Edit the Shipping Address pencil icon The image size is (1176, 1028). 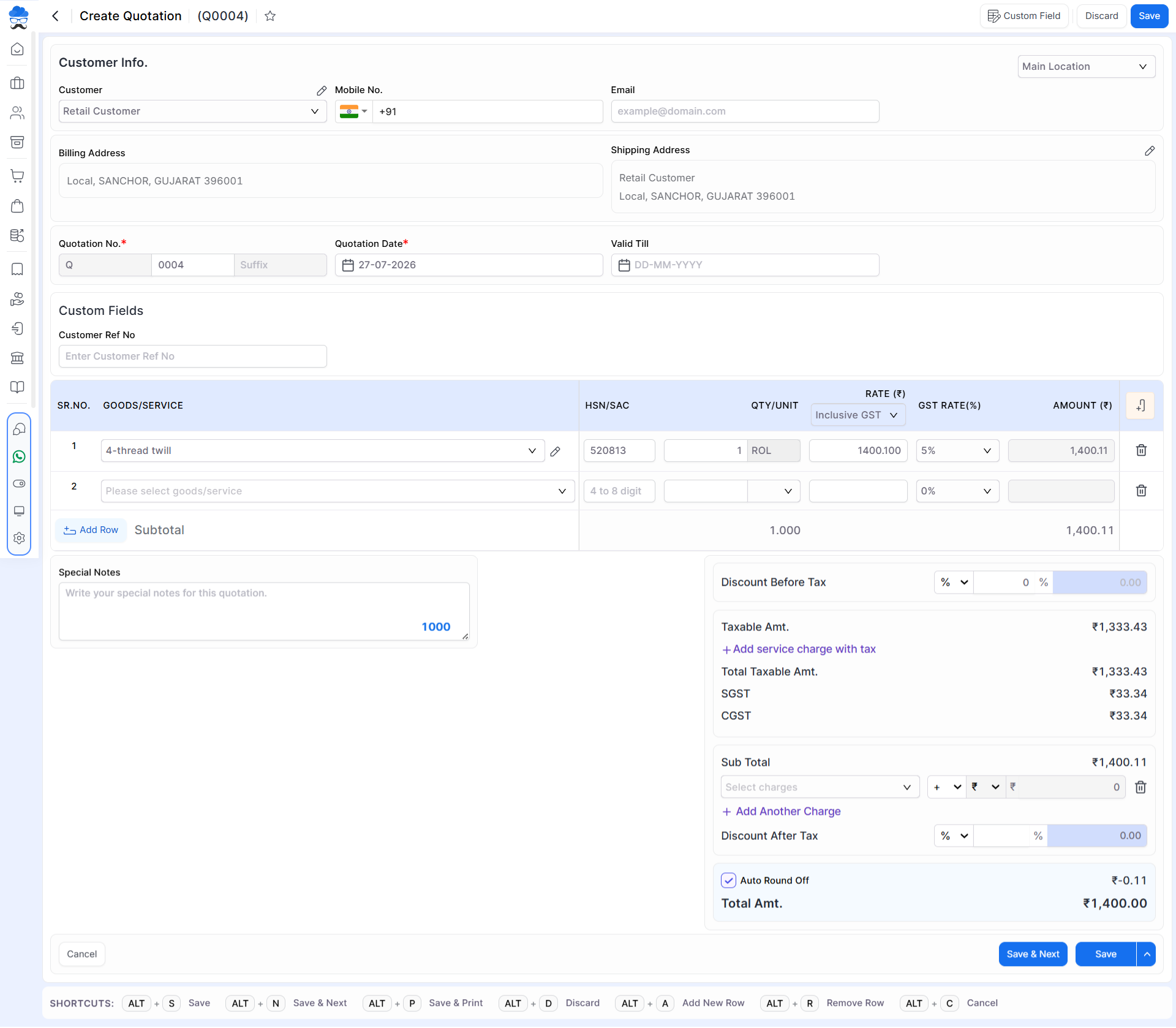(1150, 151)
